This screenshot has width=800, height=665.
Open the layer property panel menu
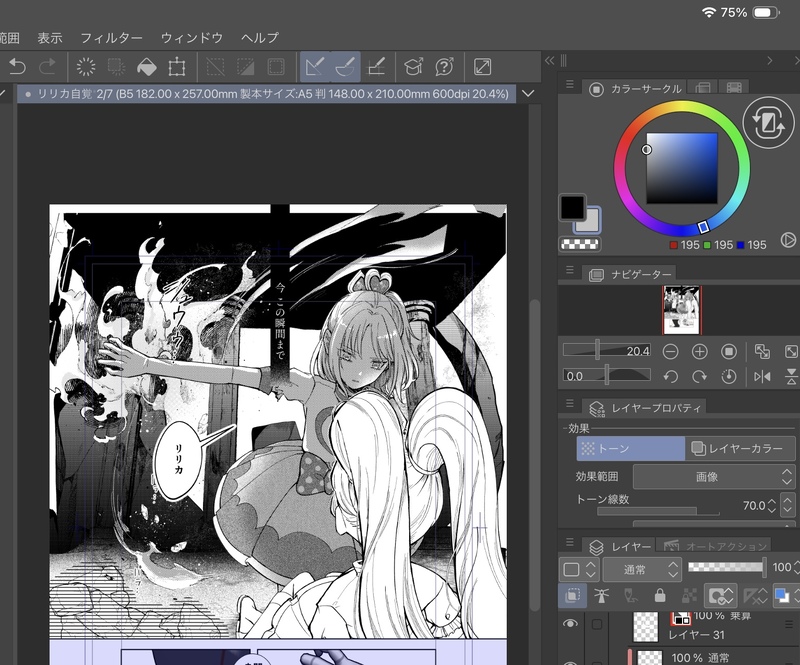point(570,403)
